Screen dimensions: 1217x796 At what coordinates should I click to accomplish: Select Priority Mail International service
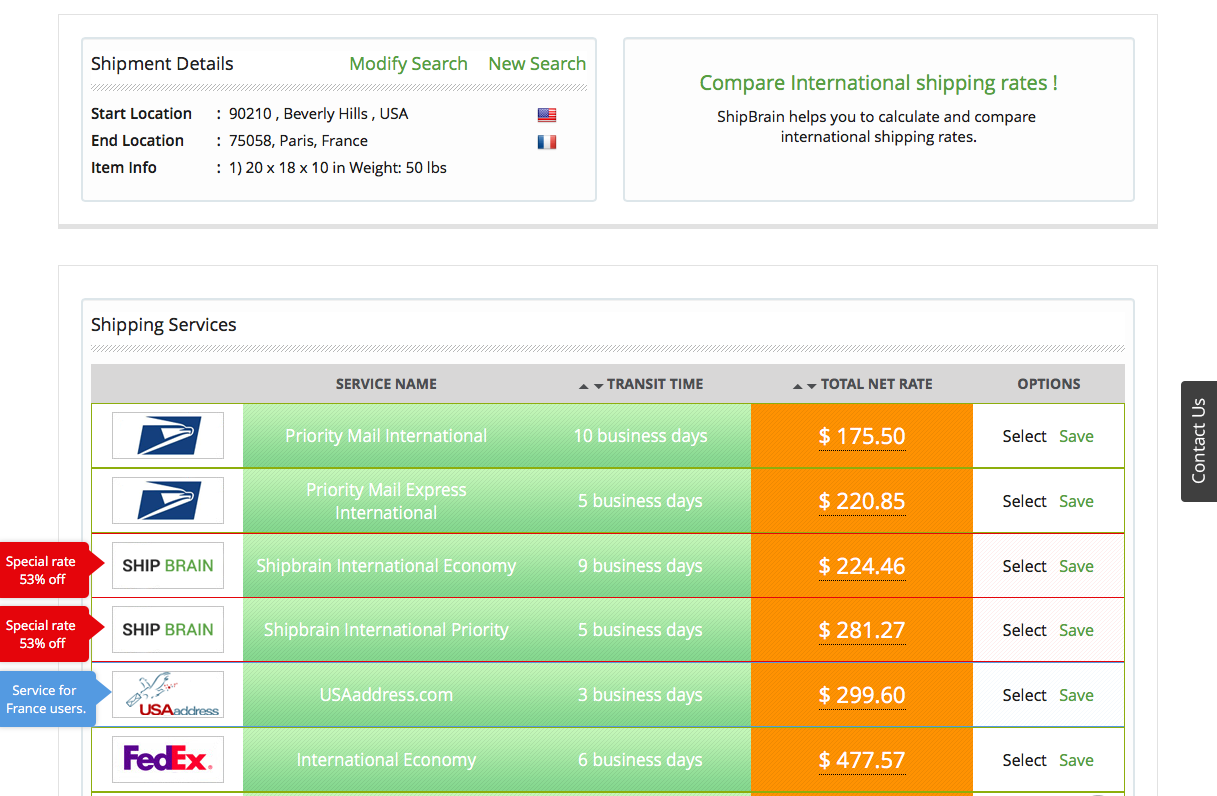pos(1024,436)
